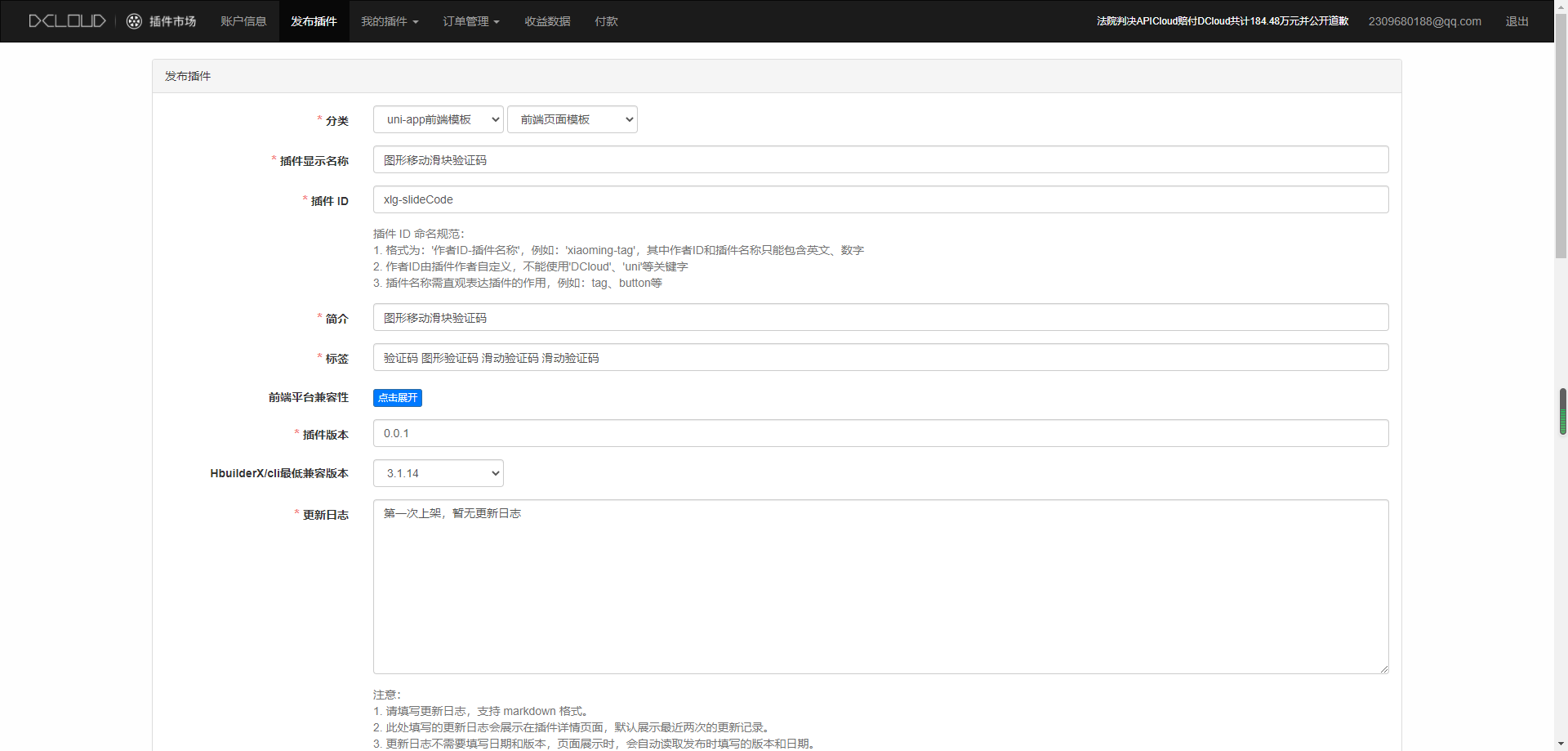Click 退出 to log out
Screen dimensions: 1568x751
click(1517, 21)
